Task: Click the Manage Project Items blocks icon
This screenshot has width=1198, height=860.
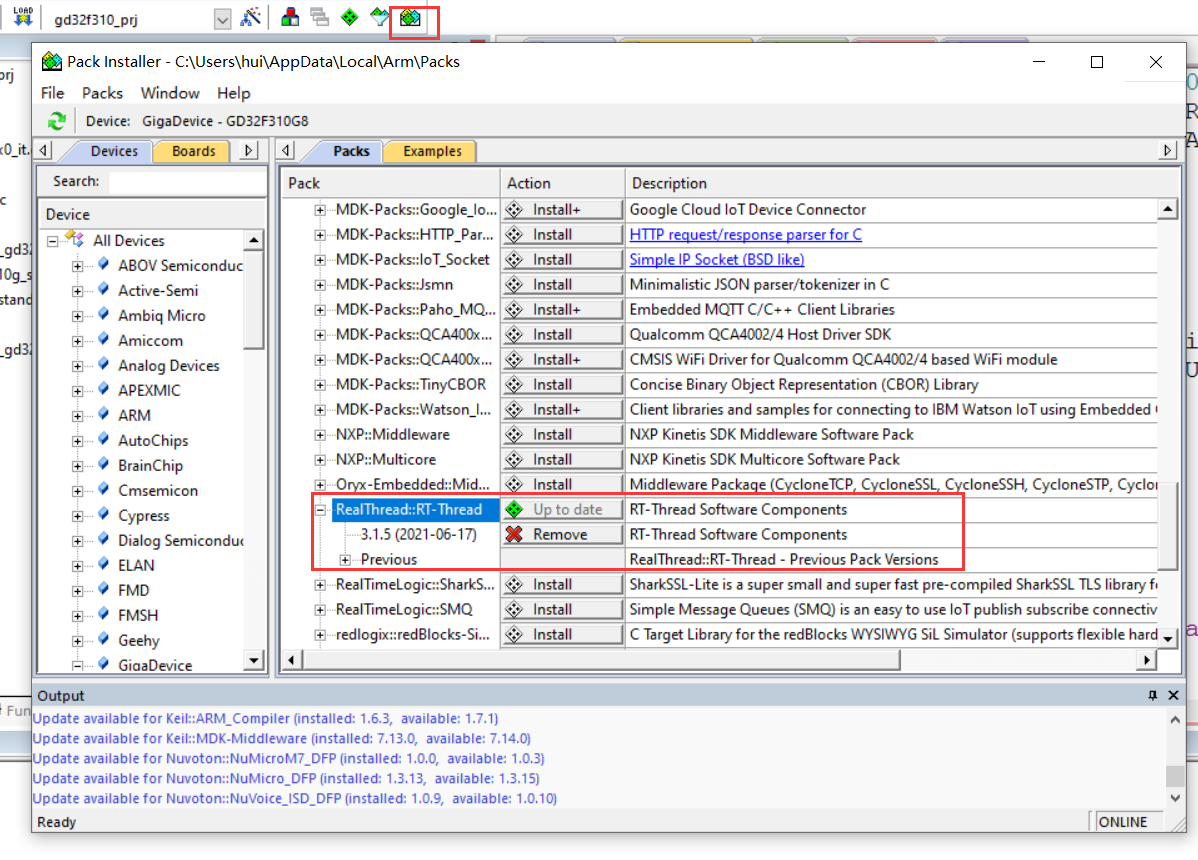Action: pos(290,18)
